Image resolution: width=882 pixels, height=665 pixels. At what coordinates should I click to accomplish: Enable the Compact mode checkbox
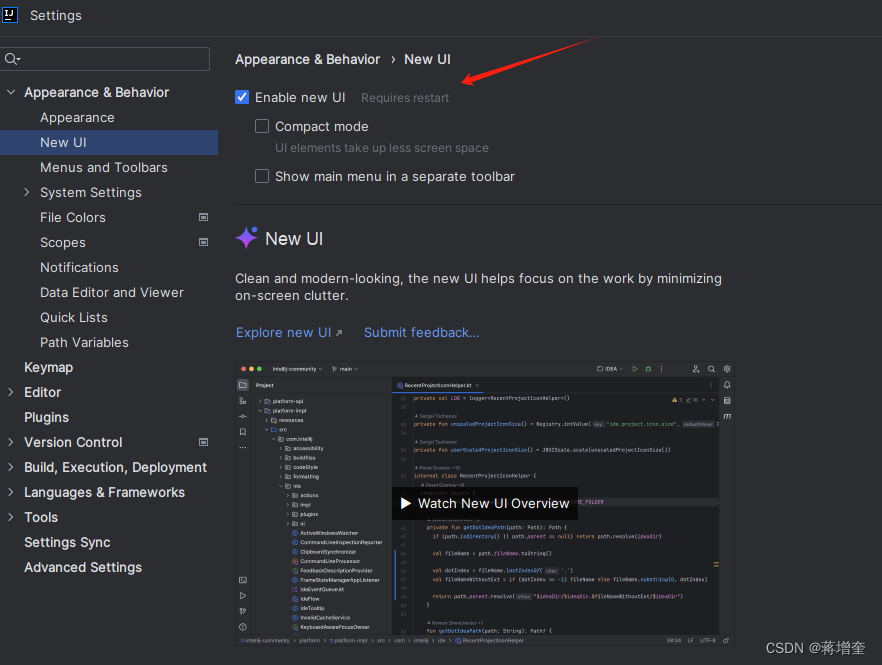click(262, 126)
